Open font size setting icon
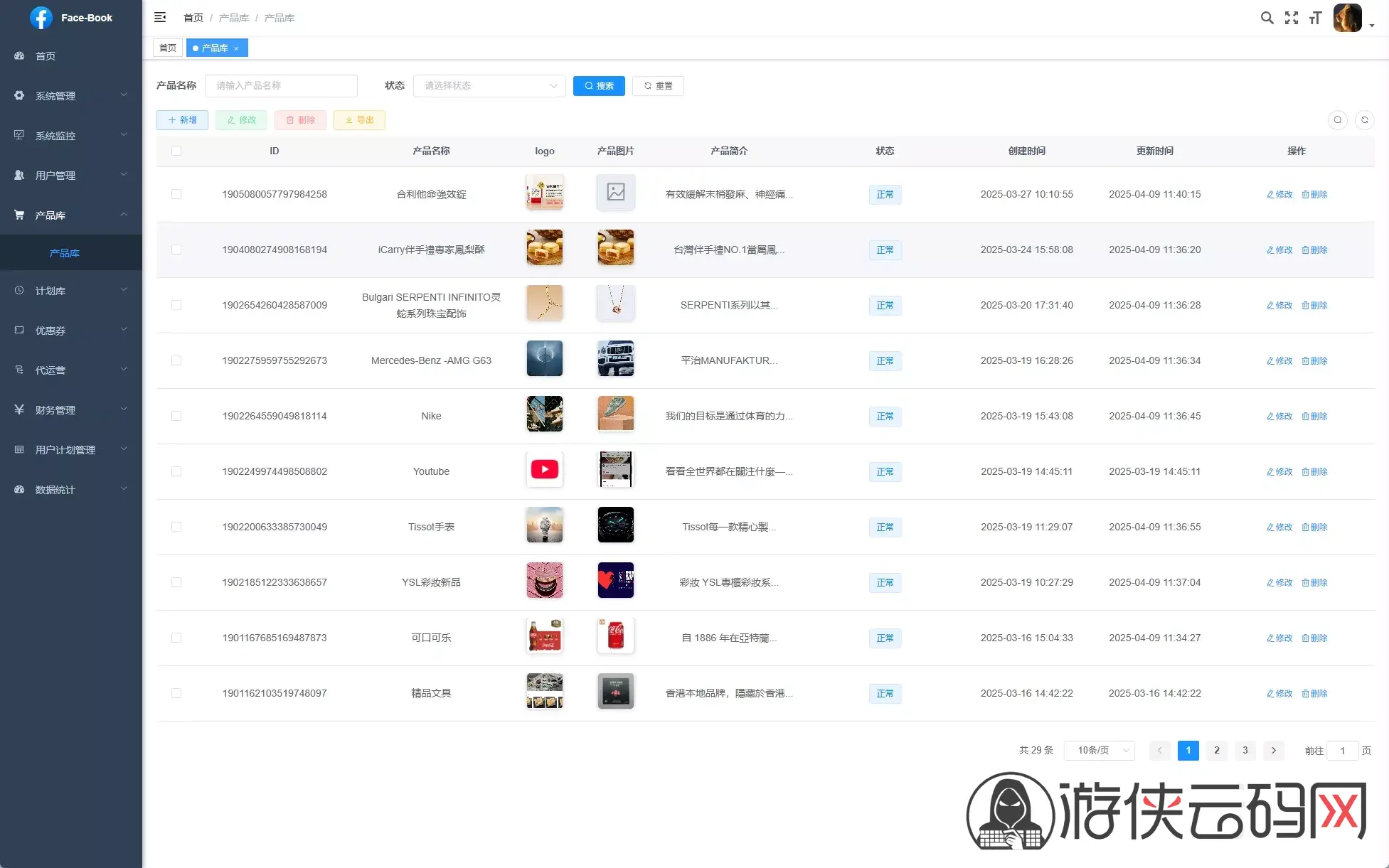1389x868 pixels. pos(1315,18)
